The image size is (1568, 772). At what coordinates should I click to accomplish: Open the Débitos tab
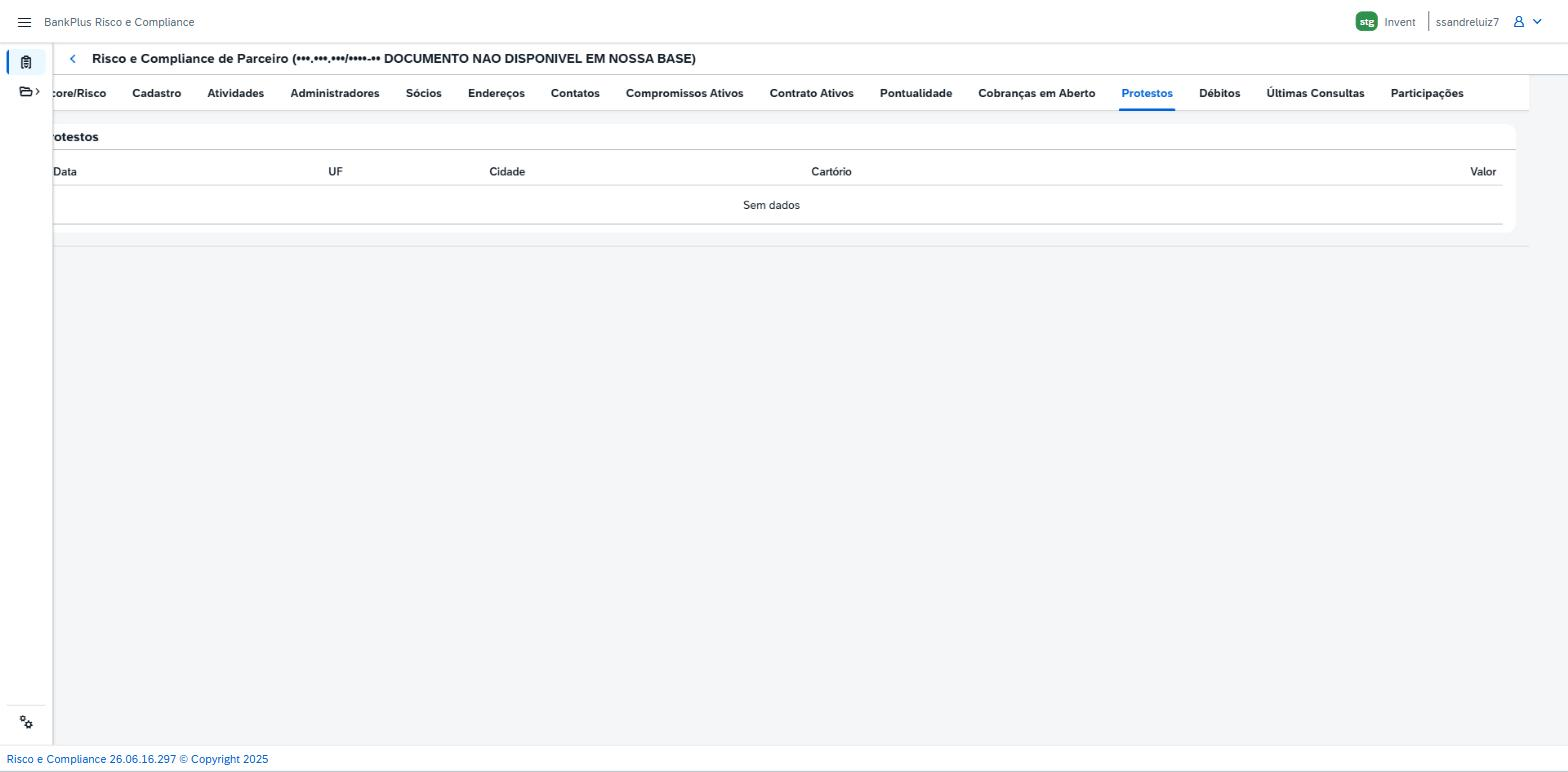1220,93
